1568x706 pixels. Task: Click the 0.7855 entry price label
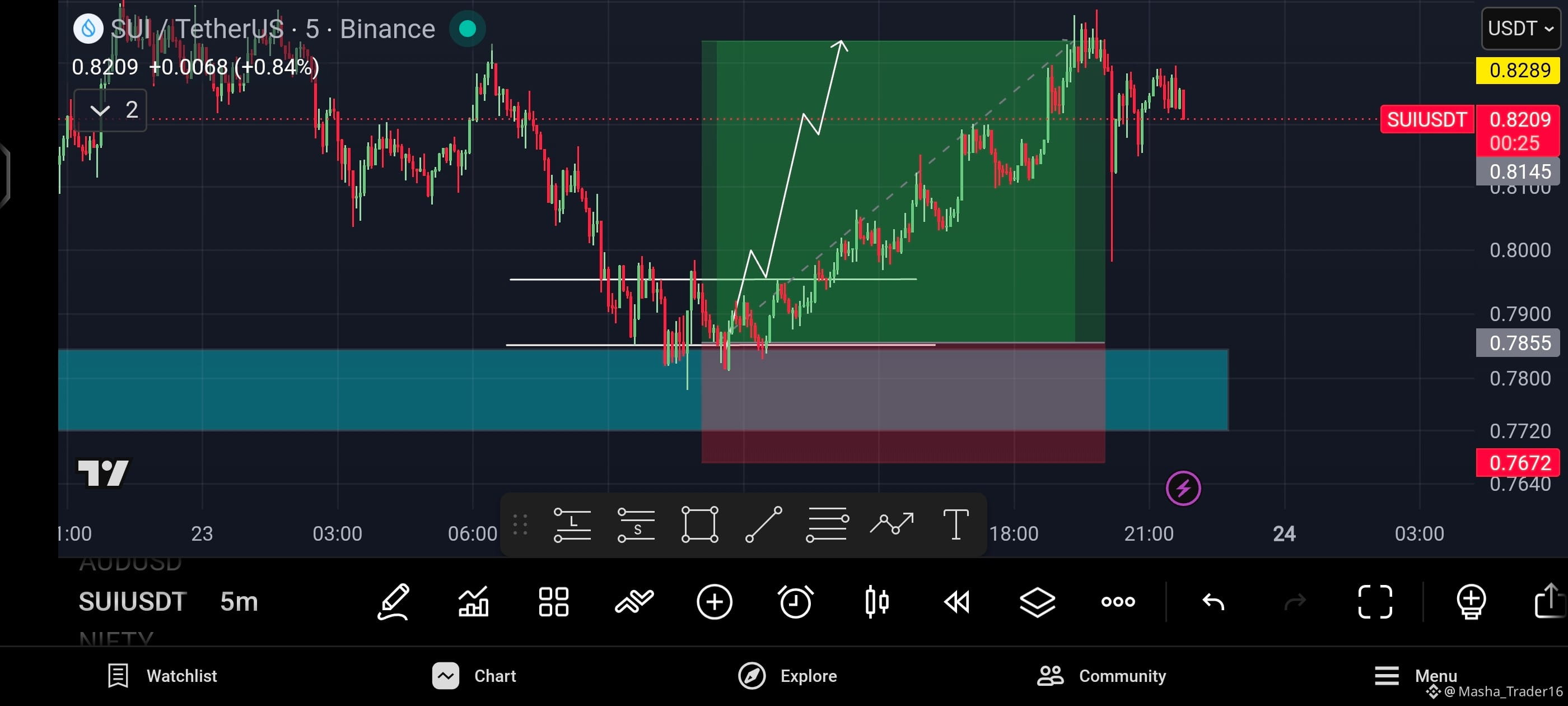pos(1519,343)
